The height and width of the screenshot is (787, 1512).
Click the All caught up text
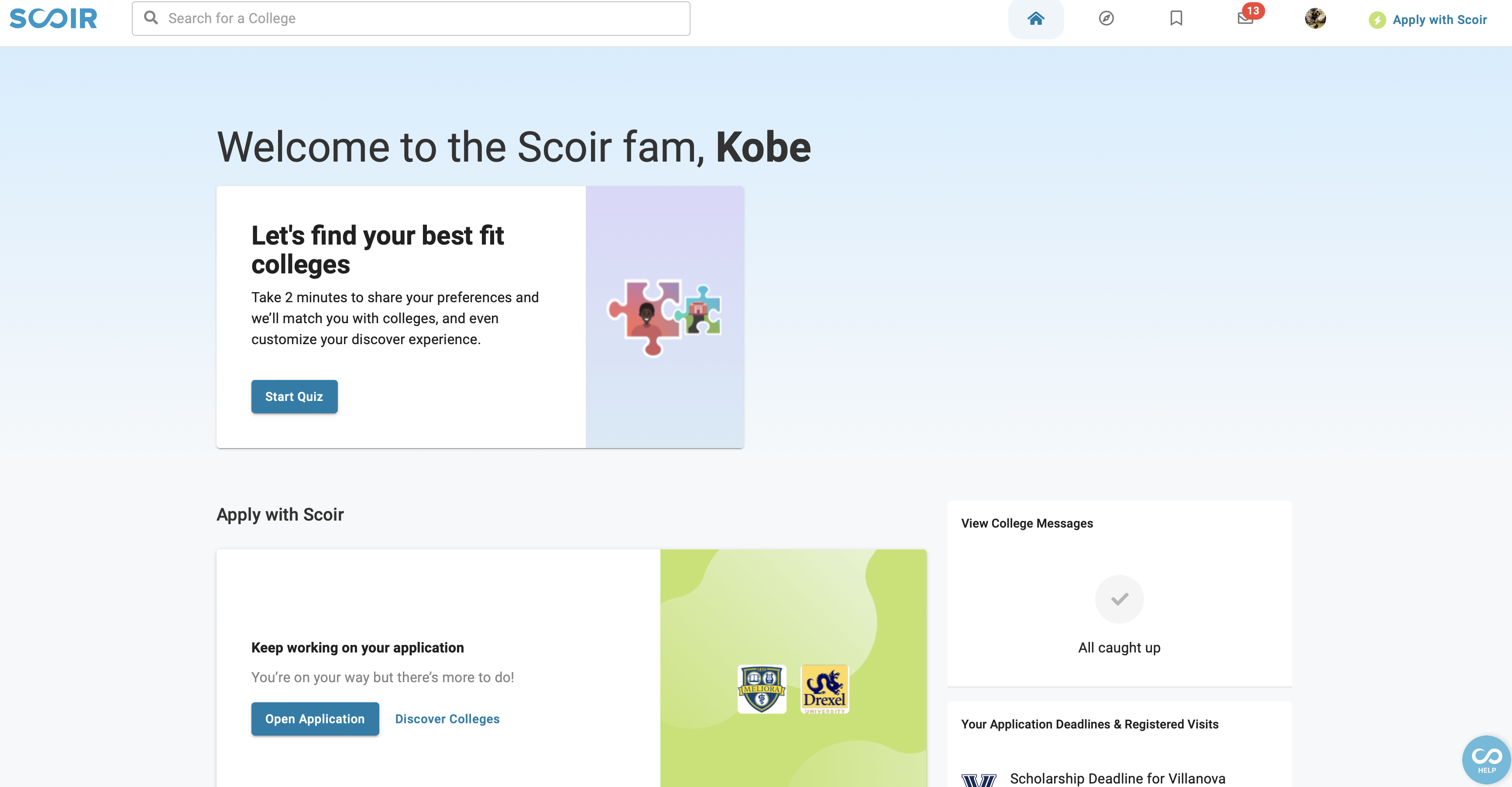tap(1119, 647)
